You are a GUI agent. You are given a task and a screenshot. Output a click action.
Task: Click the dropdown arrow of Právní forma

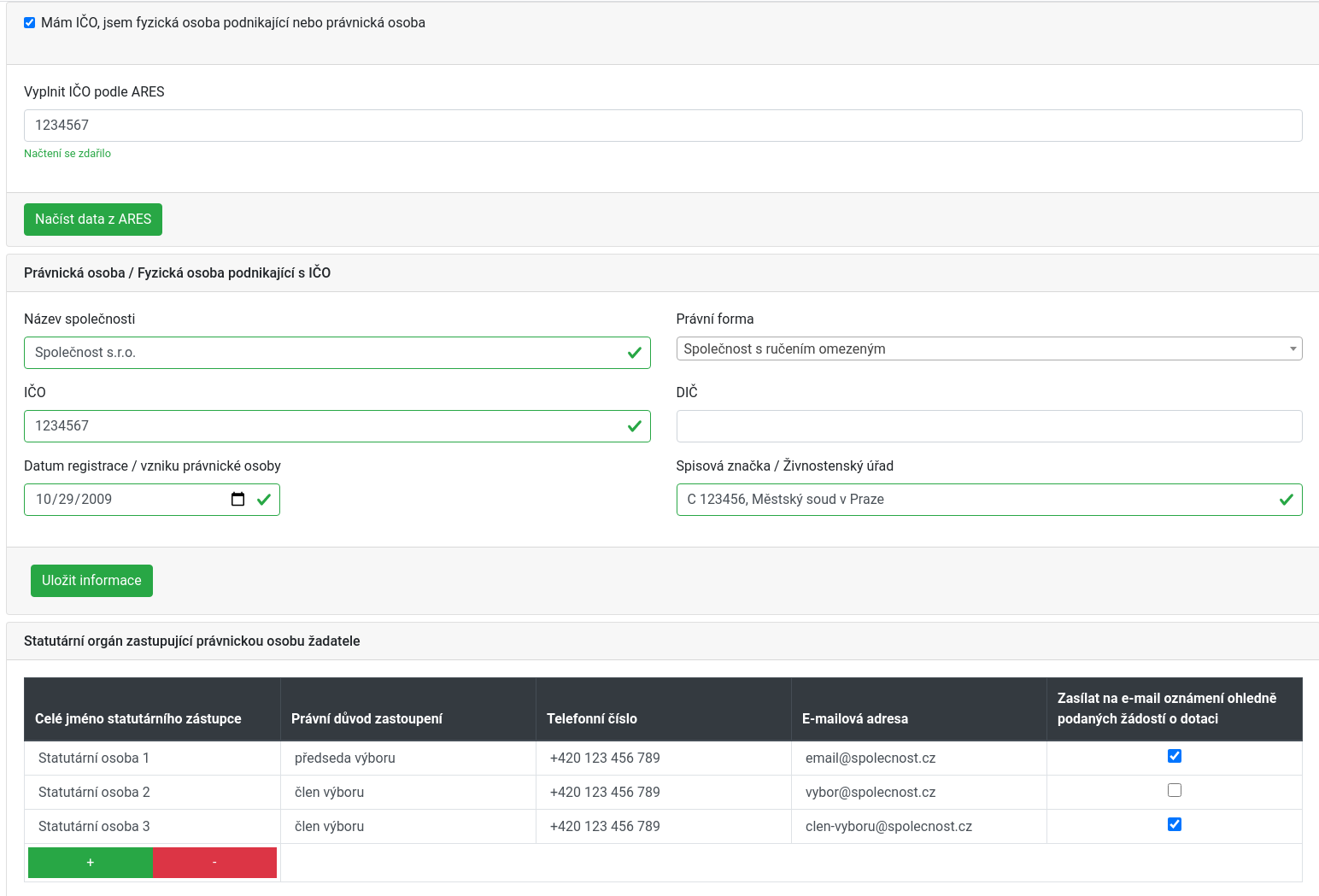coord(1293,348)
